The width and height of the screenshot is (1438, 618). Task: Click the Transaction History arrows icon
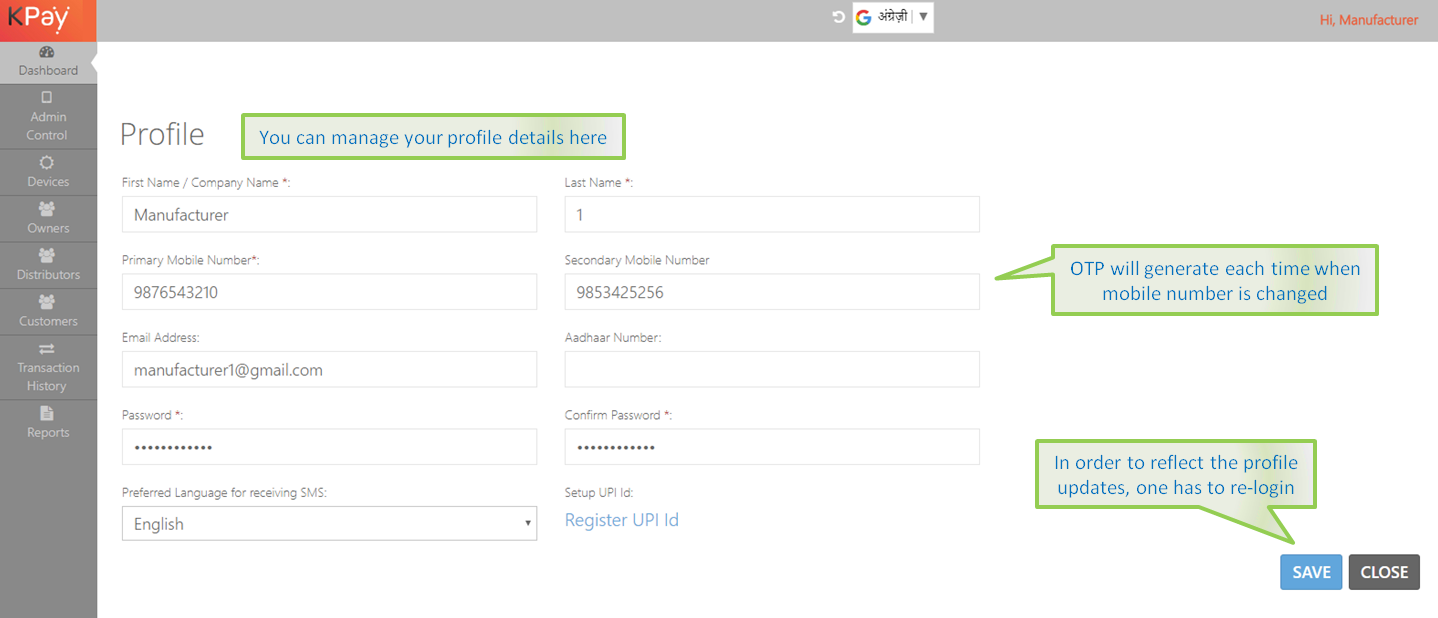click(47, 349)
